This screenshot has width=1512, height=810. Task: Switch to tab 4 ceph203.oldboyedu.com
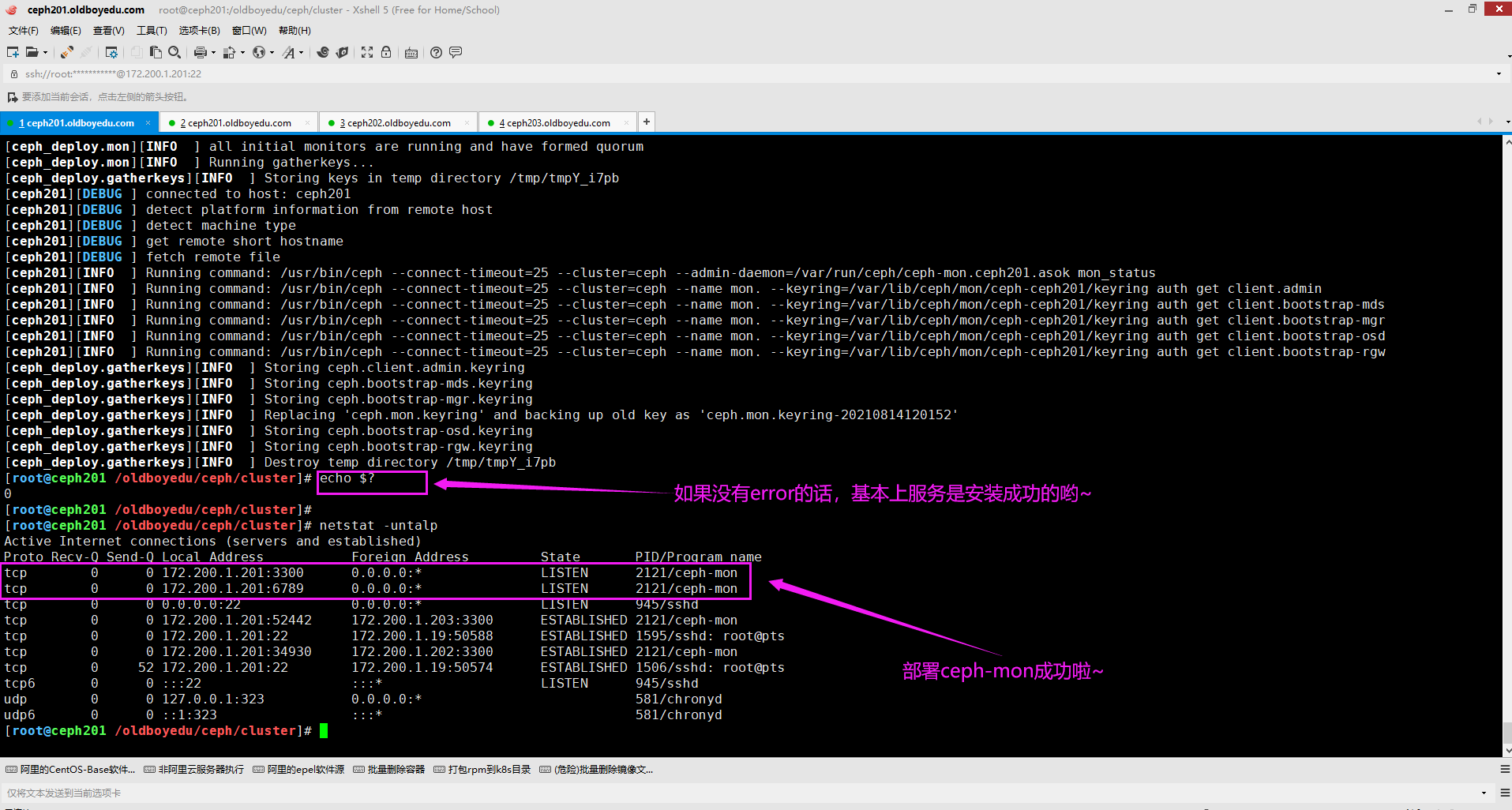point(557,123)
